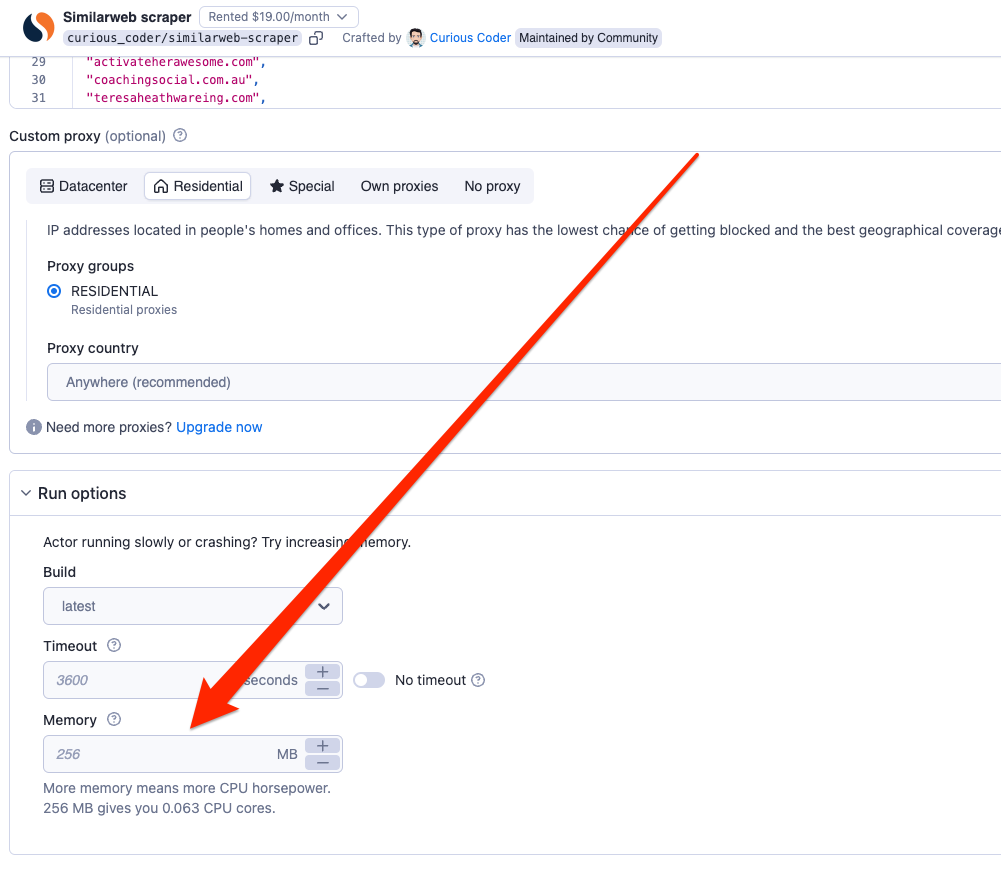The width and height of the screenshot is (1001, 869).
Task: Open the Rented $19.00/month dropdown
Action: [x=278, y=17]
